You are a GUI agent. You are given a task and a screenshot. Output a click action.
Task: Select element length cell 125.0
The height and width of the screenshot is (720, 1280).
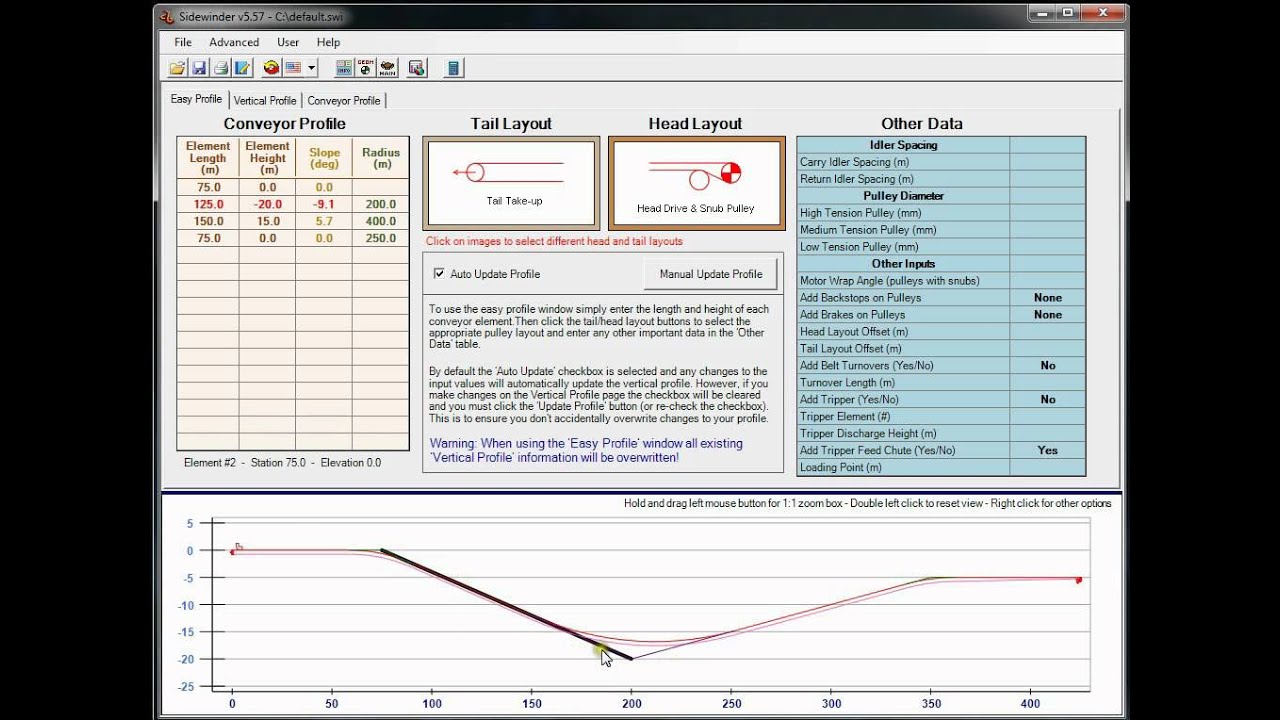(208, 204)
